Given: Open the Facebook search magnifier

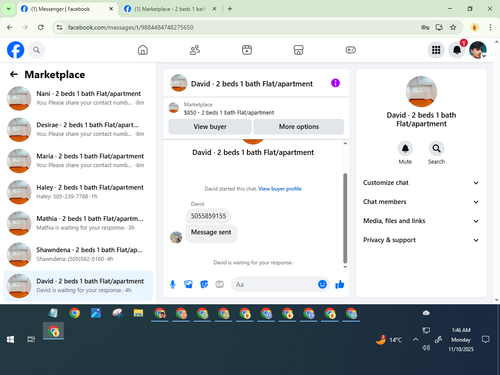Looking at the screenshot, I should pos(36,50).
